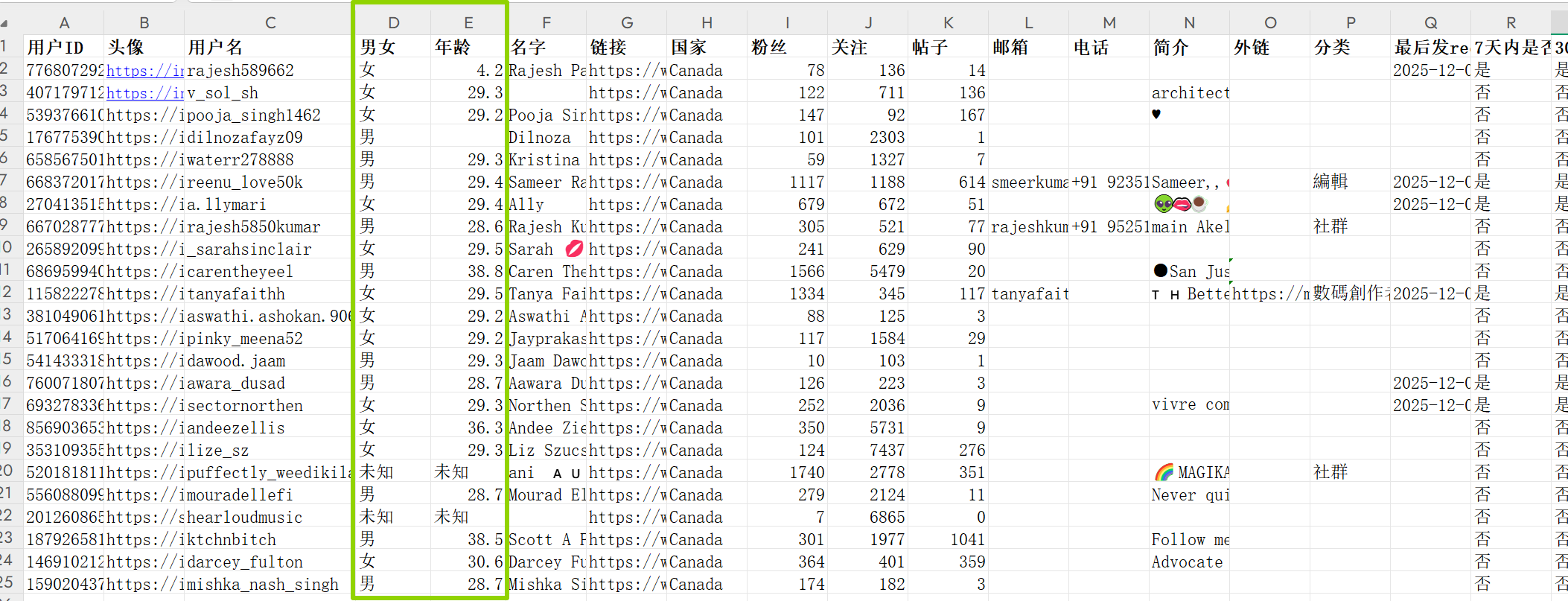Screen dimensions: 1568x601
Task: Click the 邮箱 header cell
Action: [1028, 48]
